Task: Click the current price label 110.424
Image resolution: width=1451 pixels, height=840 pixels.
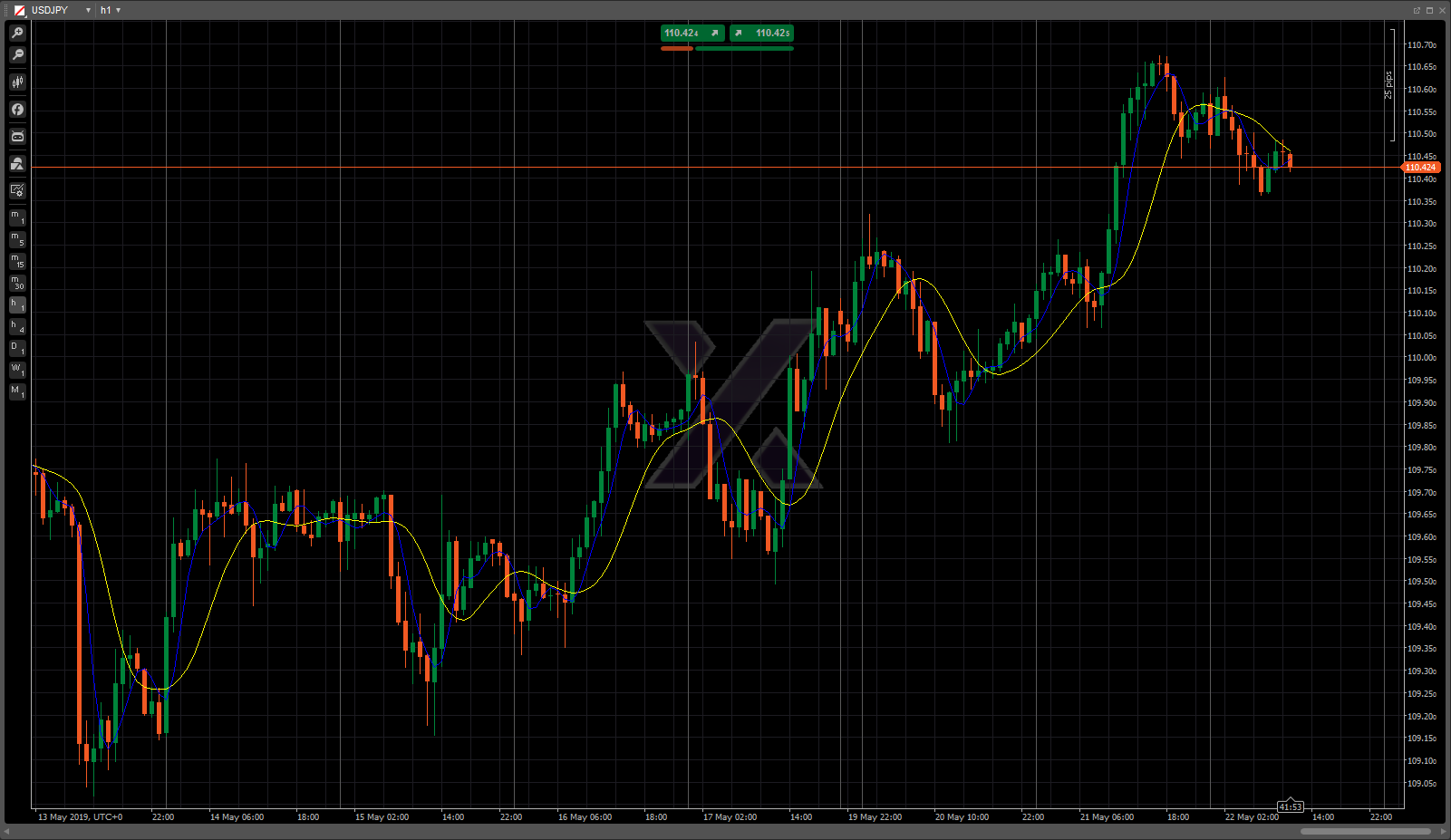Action: click(1420, 168)
